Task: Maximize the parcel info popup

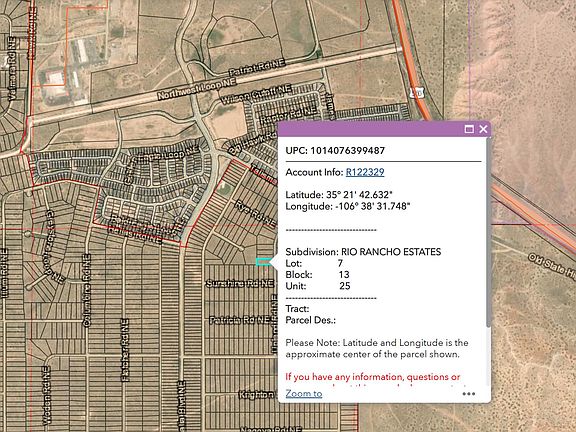Action: [x=469, y=129]
